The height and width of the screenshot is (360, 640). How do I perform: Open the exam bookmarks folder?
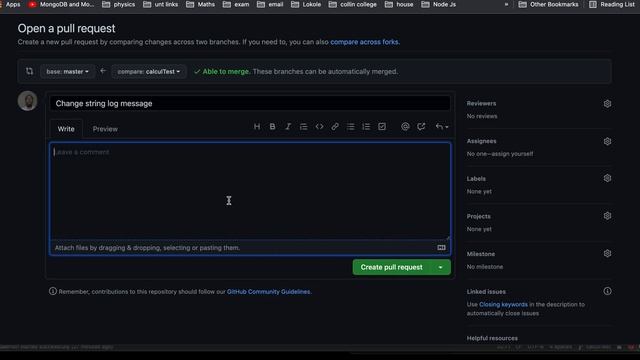tap(236, 4)
